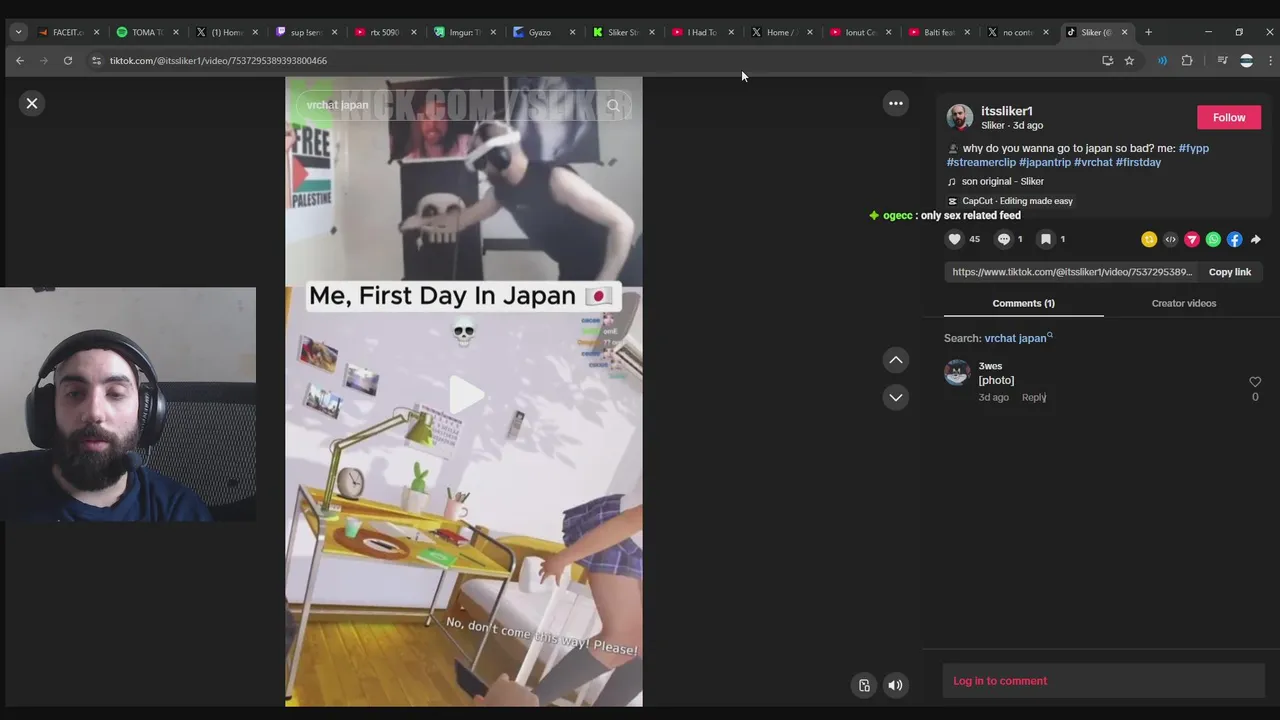Open the #fypp hashtag
Viewport: 1280px width, 720px height.
pyautogui.click(x=1194, y=148)
